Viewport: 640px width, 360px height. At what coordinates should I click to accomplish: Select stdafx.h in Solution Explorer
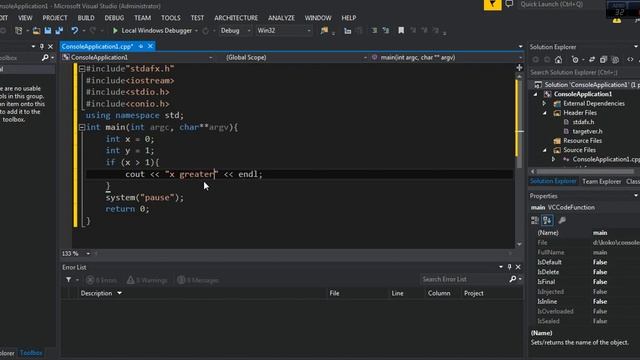(583, 122)
